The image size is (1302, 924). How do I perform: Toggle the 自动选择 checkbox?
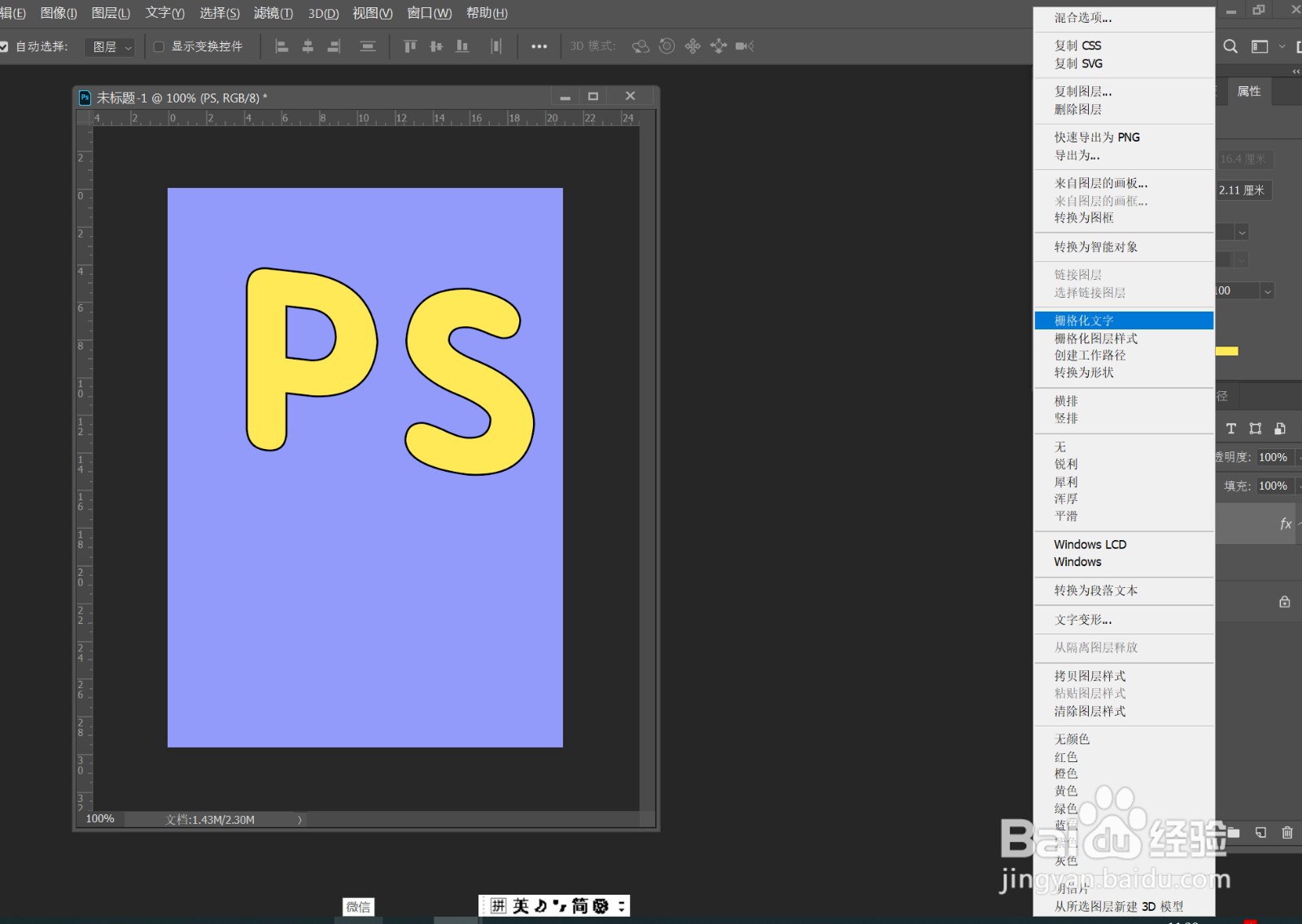click(4, 46)
